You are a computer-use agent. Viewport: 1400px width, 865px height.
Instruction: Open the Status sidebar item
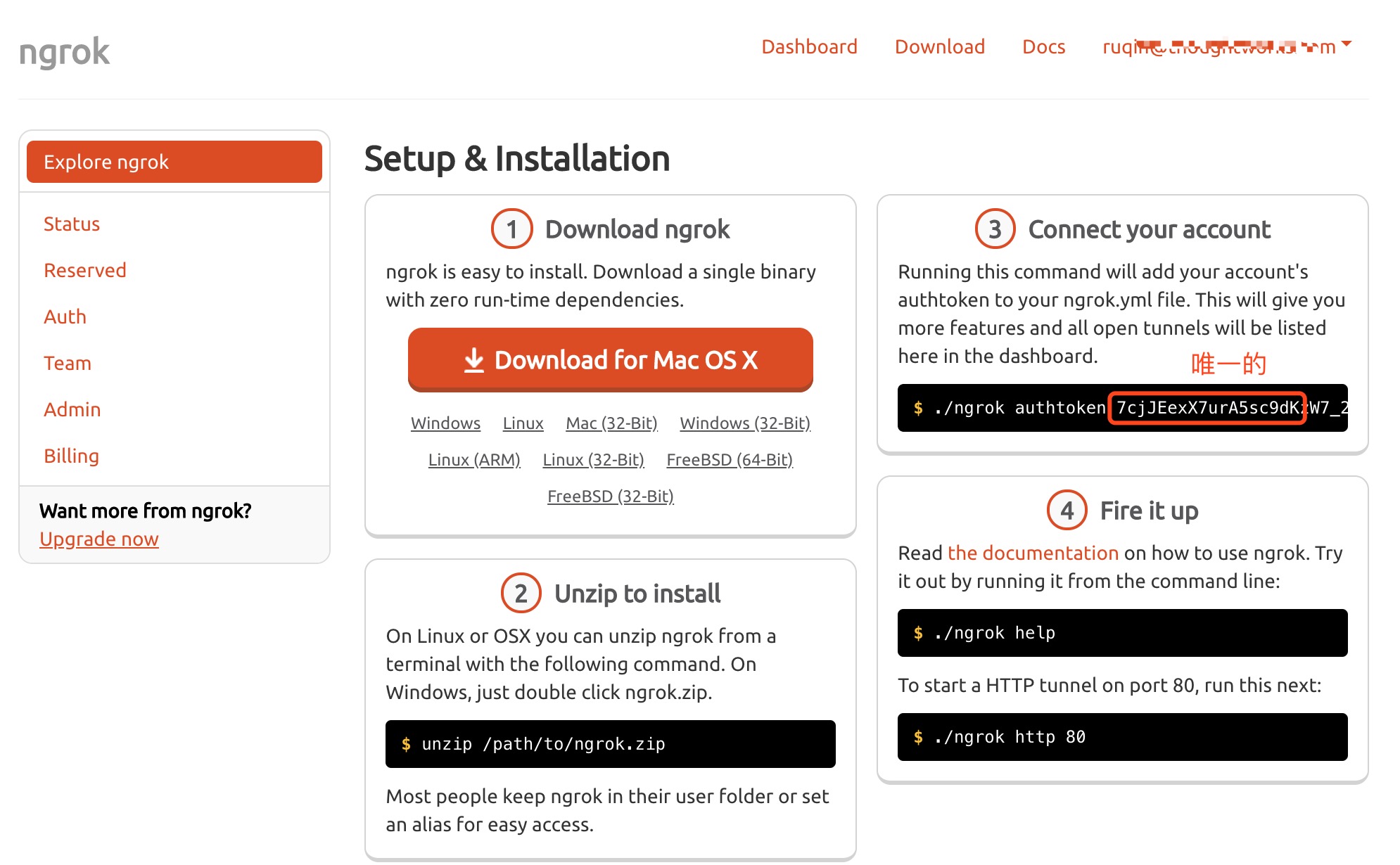coord(72,224)
